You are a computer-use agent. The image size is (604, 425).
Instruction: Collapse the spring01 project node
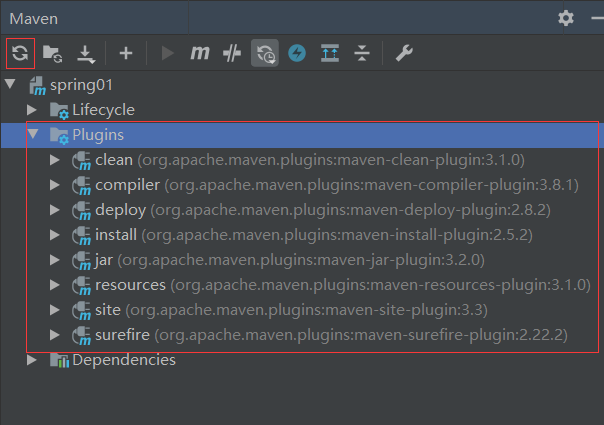[x=10, y=84]
